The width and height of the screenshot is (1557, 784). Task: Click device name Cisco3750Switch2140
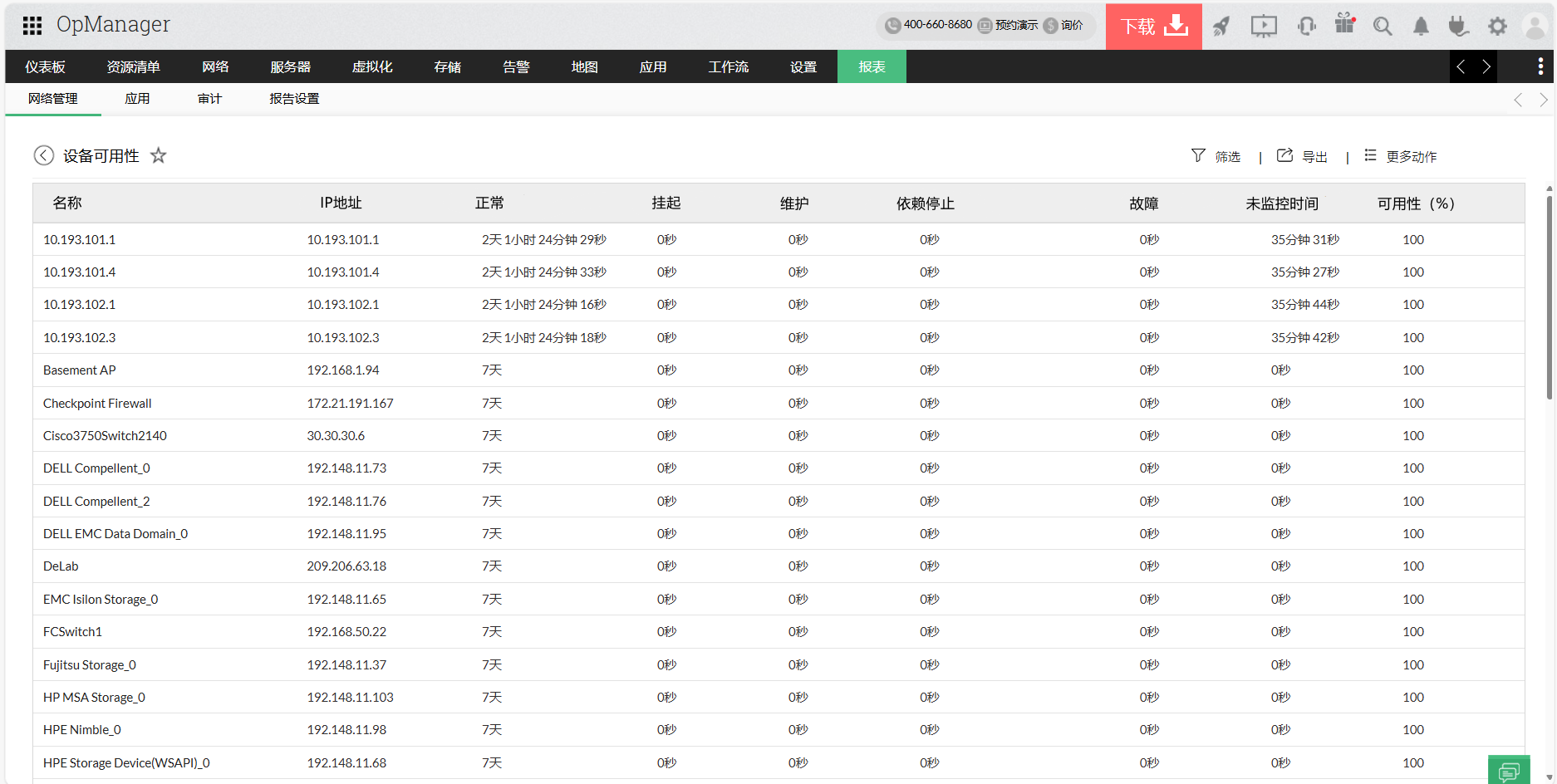point(105,436)
